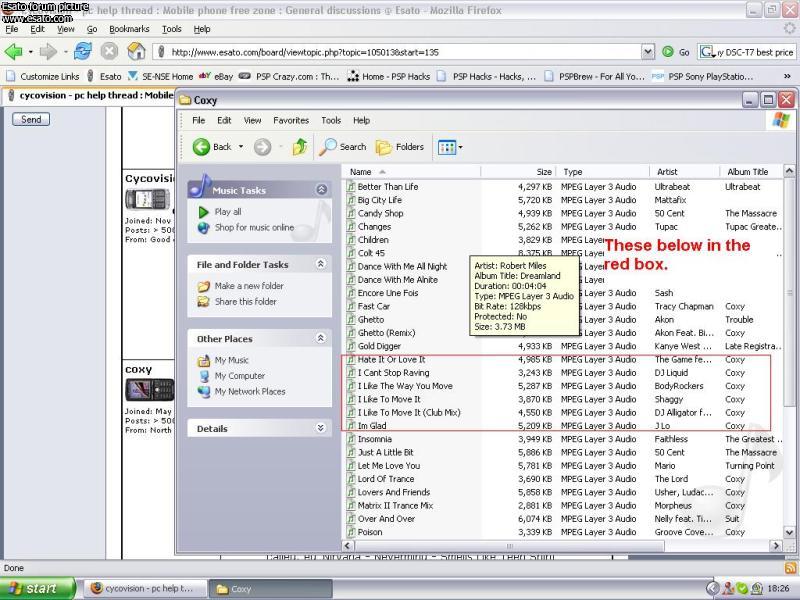The height and width of the screenshot is (600, 800).
Task: Click the green Go icon in Firefox
Action: [668, 52]
